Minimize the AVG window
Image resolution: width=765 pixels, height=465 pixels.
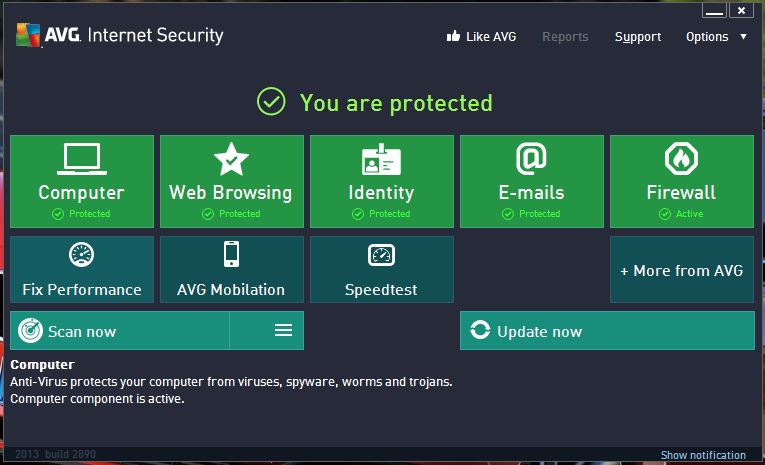(x=714, y=10)
